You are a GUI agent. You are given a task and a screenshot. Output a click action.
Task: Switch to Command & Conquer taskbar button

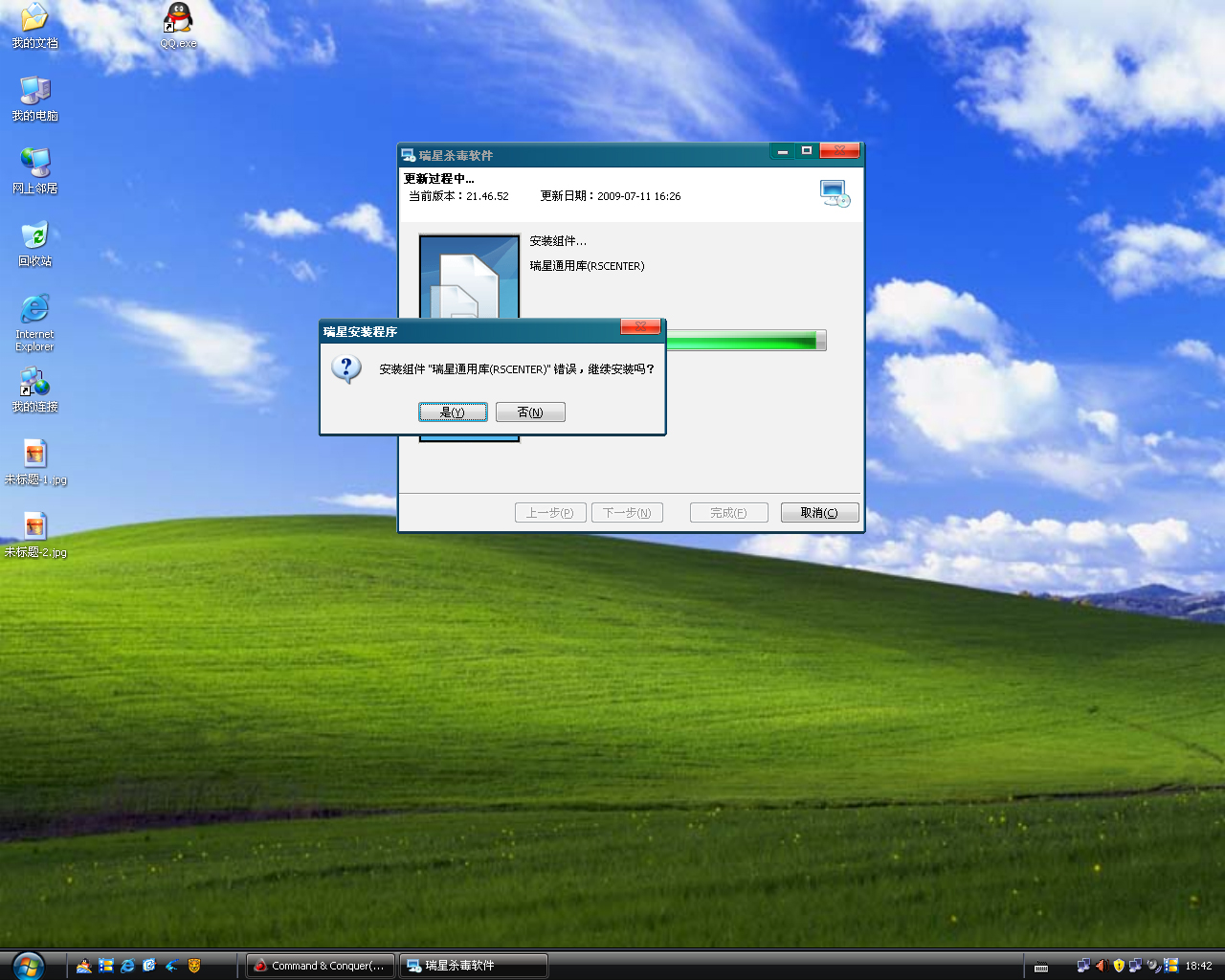(321, 966)
